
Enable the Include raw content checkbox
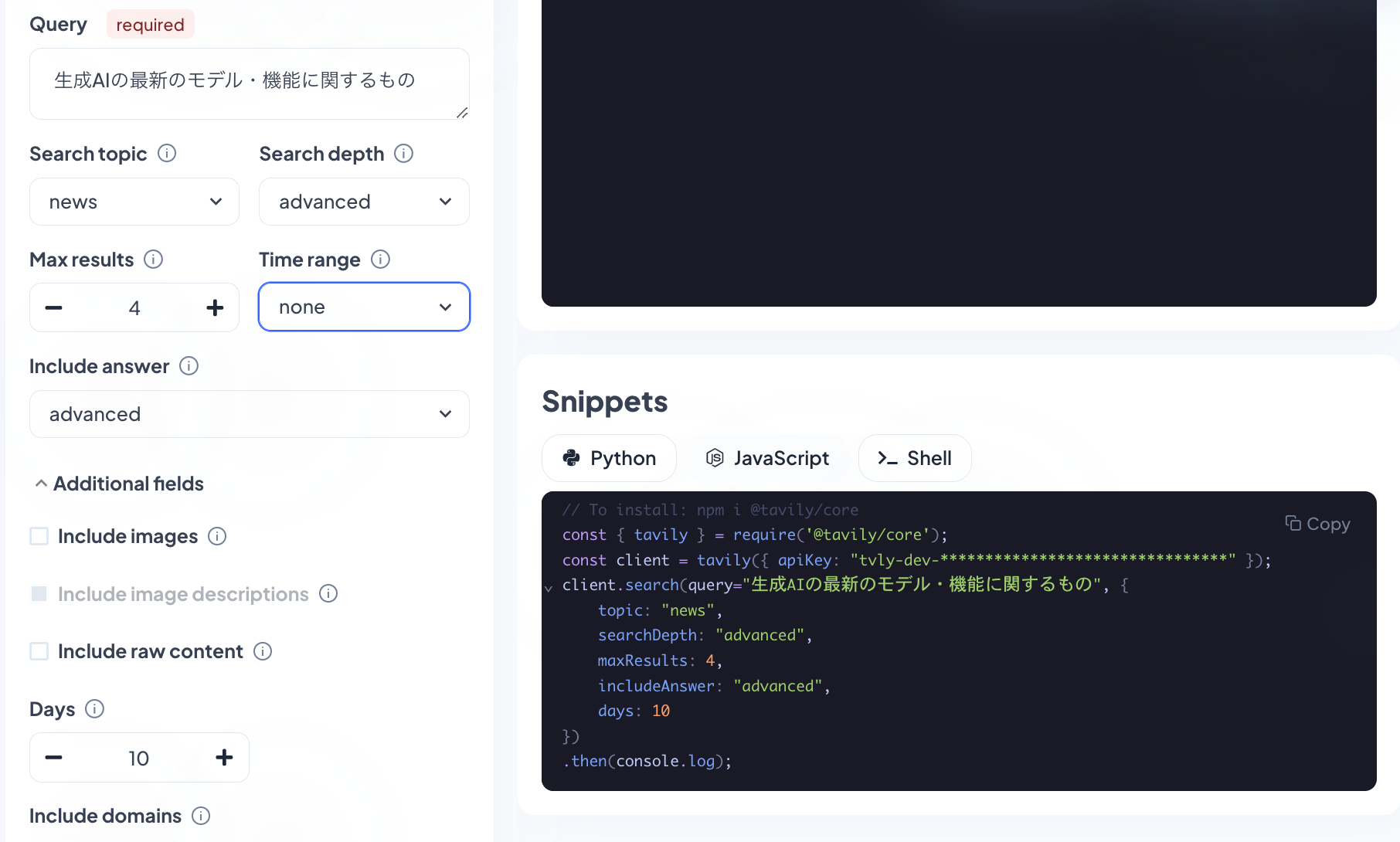(x=39, y=651)
